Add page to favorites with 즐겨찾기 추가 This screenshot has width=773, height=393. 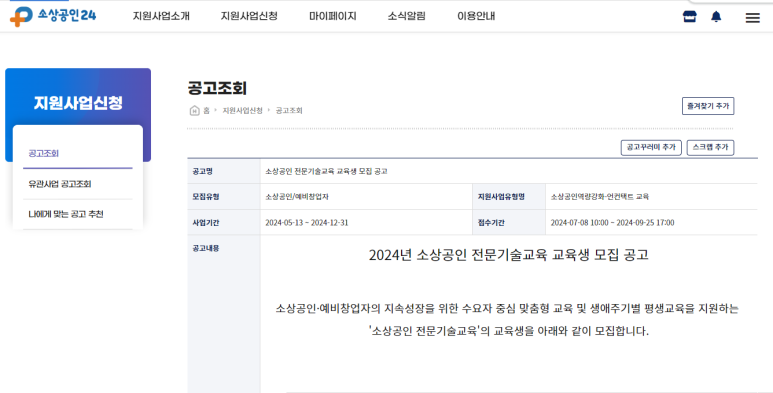[x=708, y=106]
